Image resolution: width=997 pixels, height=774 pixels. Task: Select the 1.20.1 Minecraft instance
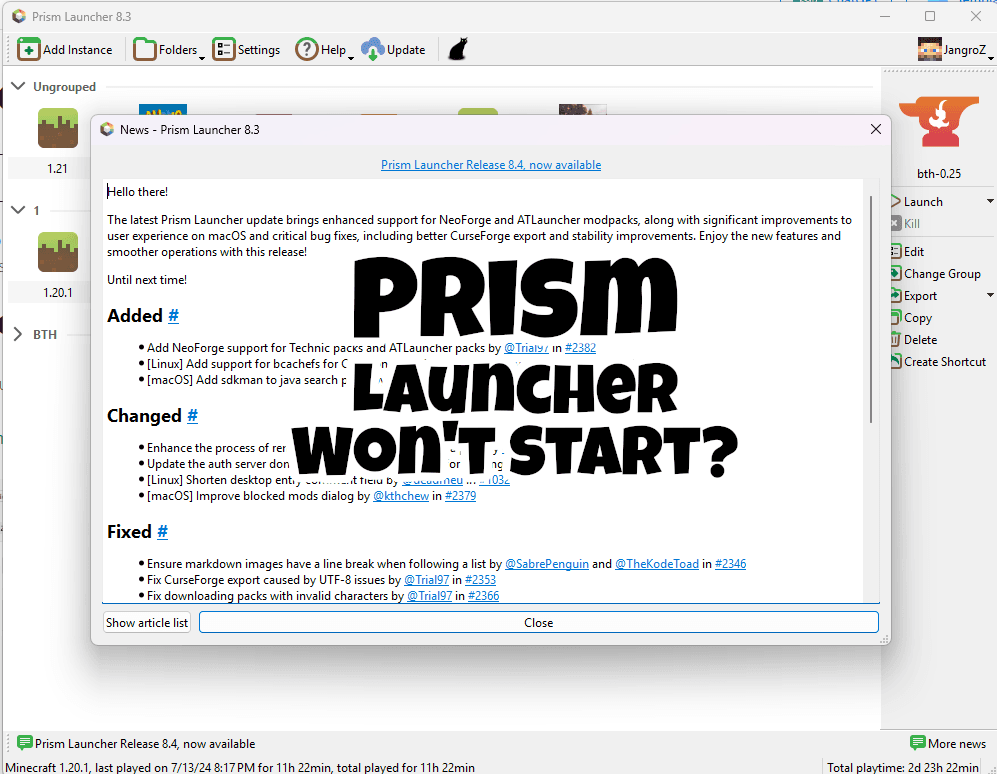coord(57,252)
